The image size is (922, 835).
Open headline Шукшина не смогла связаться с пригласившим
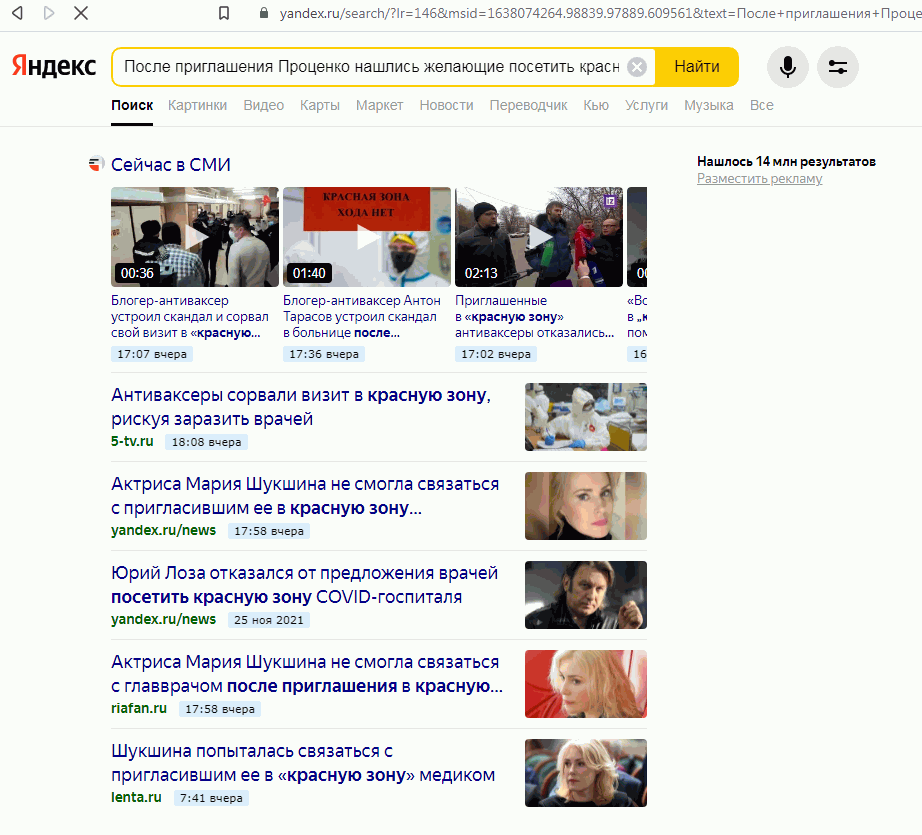click(x=305, y=496)
